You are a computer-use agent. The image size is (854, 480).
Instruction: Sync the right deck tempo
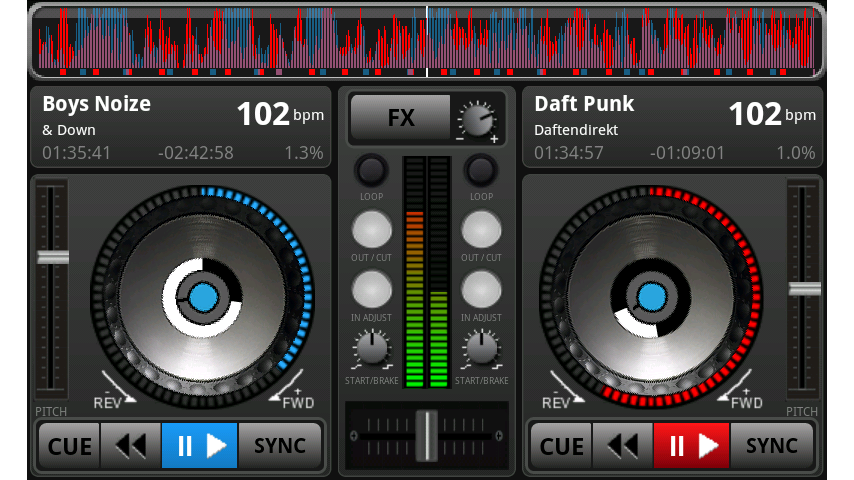pos(772,446)
